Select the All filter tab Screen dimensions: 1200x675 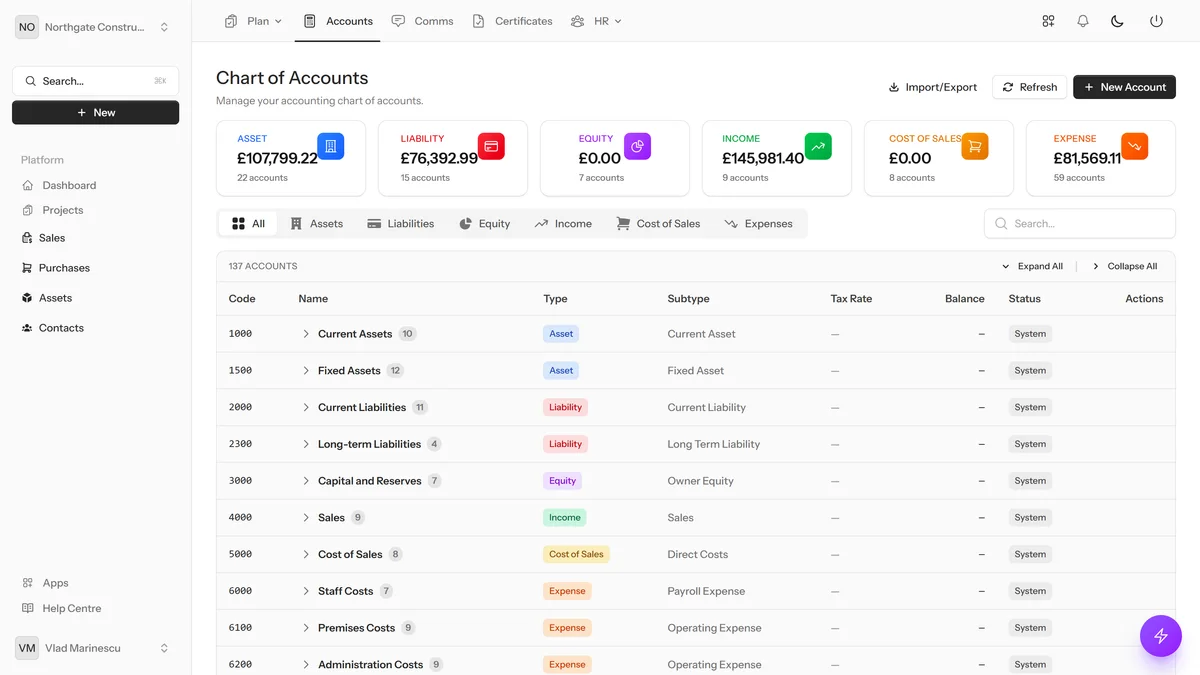point(248,224)
